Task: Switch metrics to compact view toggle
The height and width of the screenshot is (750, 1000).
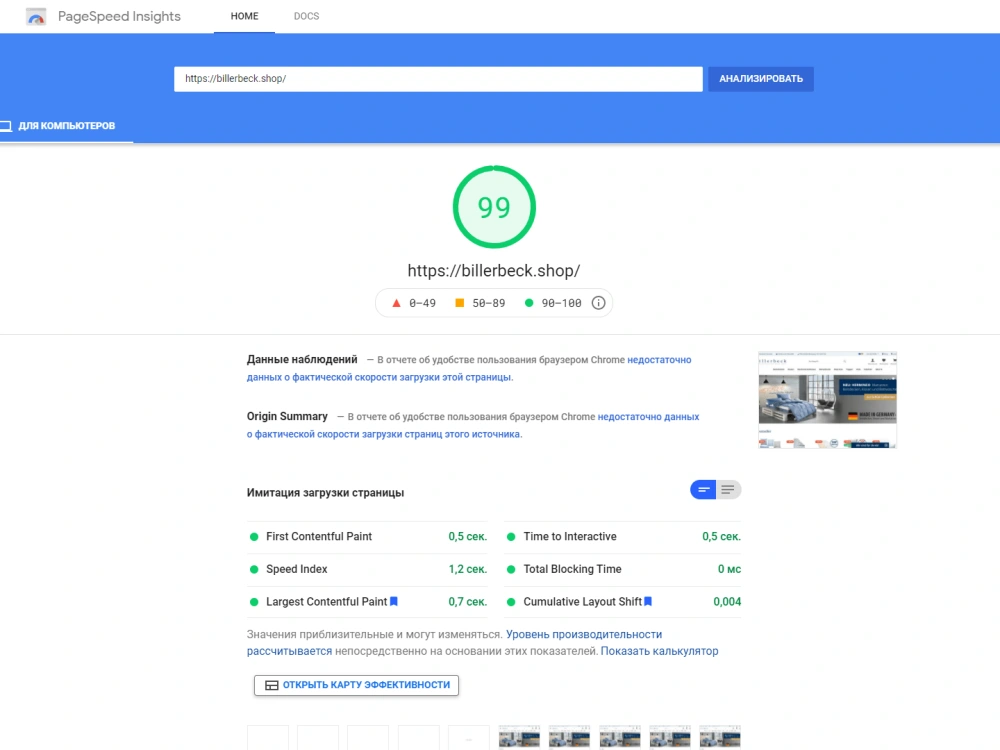Action: [703, 490]
